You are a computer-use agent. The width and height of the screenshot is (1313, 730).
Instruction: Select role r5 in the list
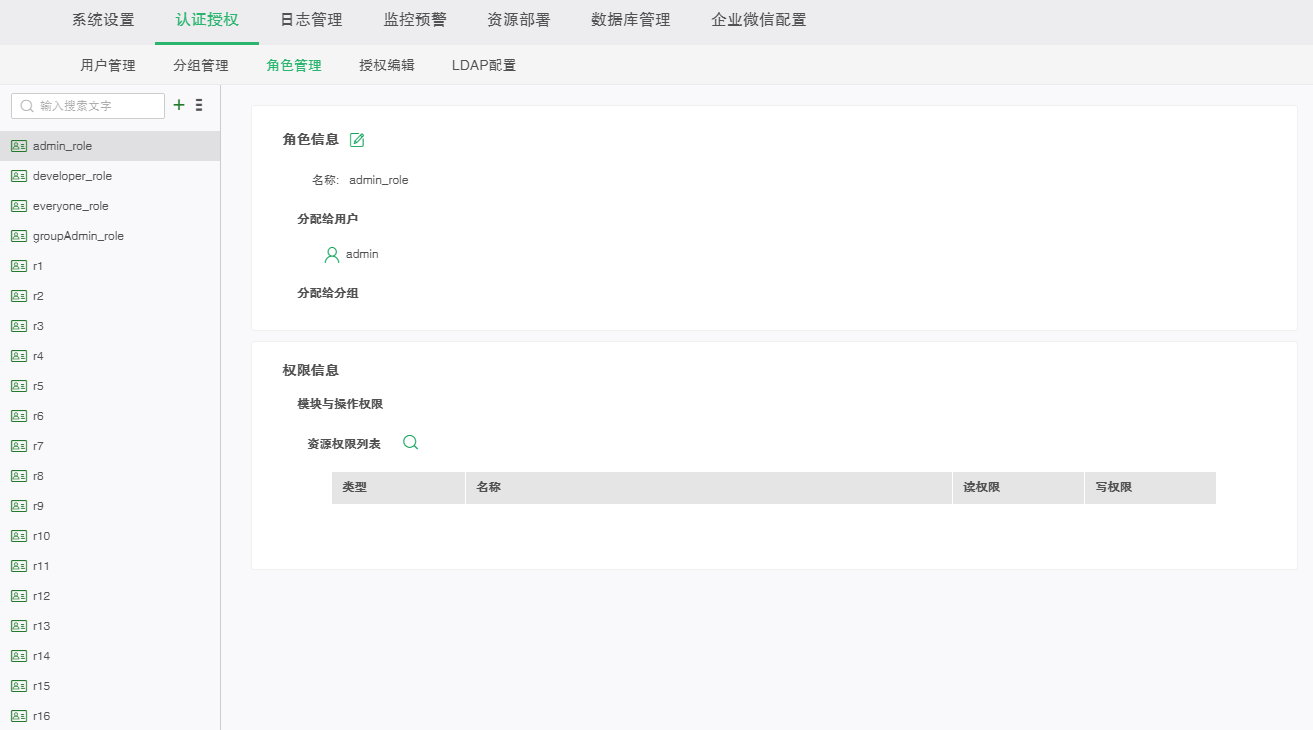[x=38, y=386]
